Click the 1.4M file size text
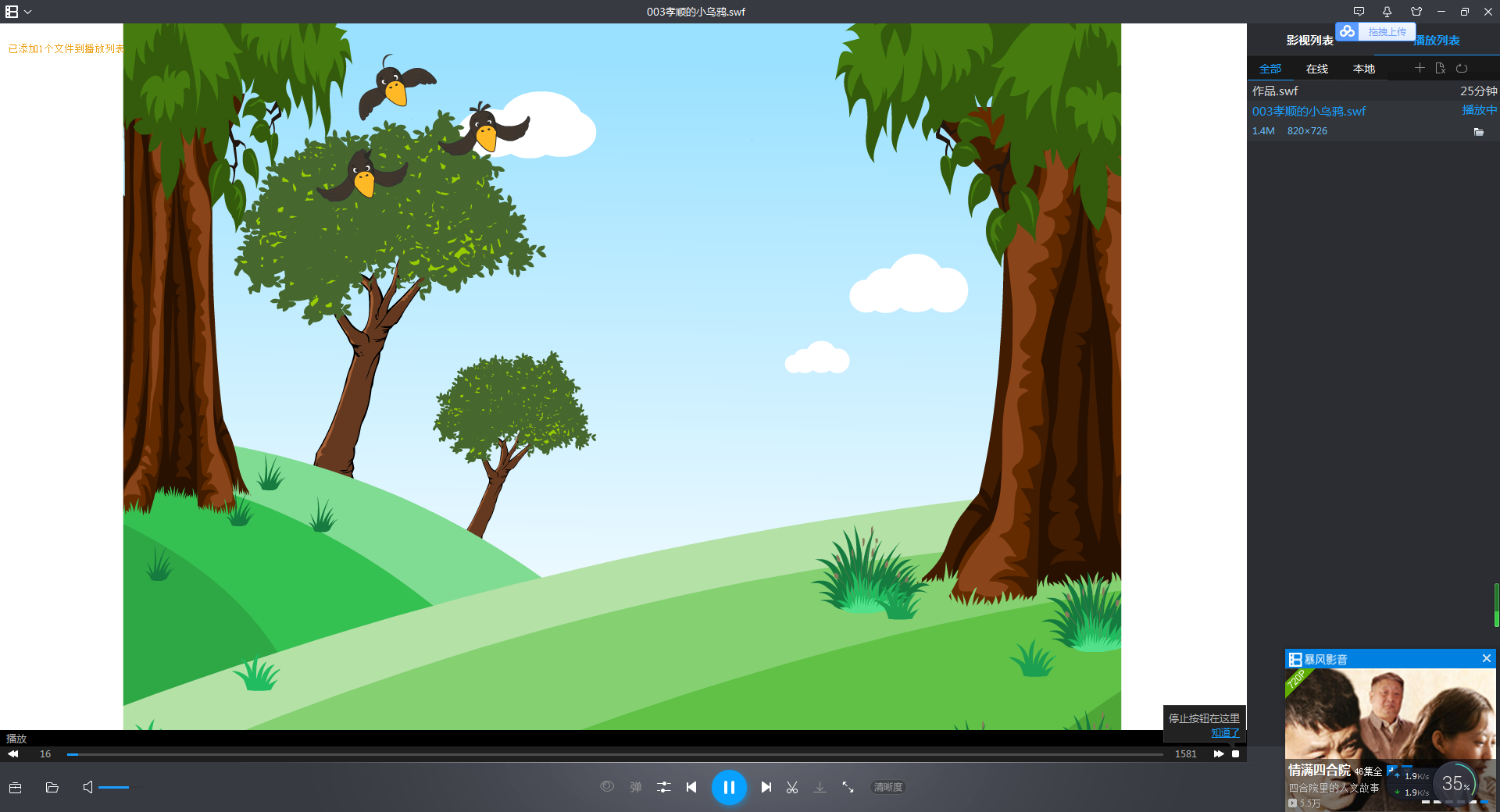Viewport: 1500px width, 812px height. [x=1263, y=131]
